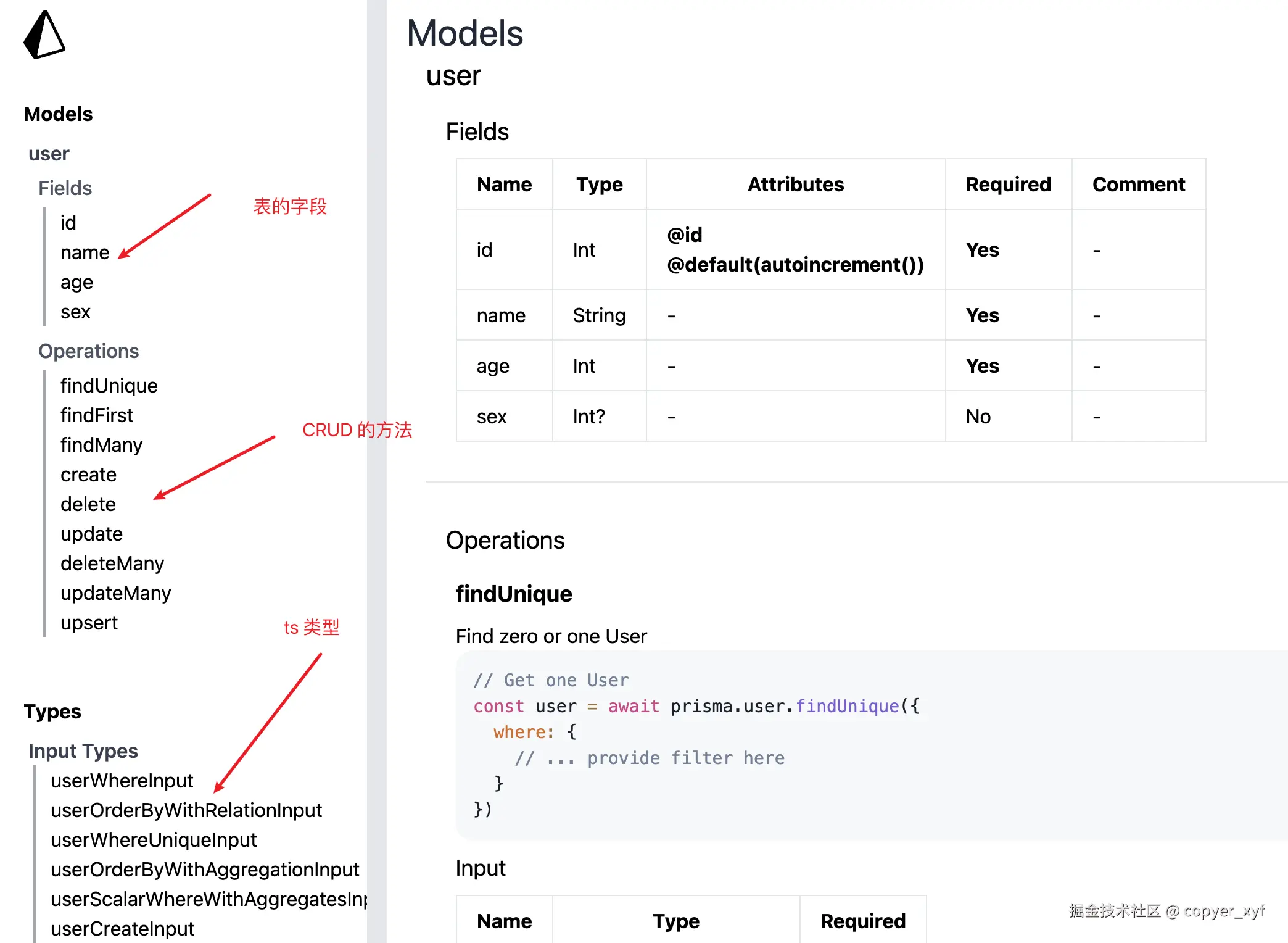Image resolution: width=1288 pixels, height=943 pixels.
Task: Open the create operation link
Action: coord(88,475)
